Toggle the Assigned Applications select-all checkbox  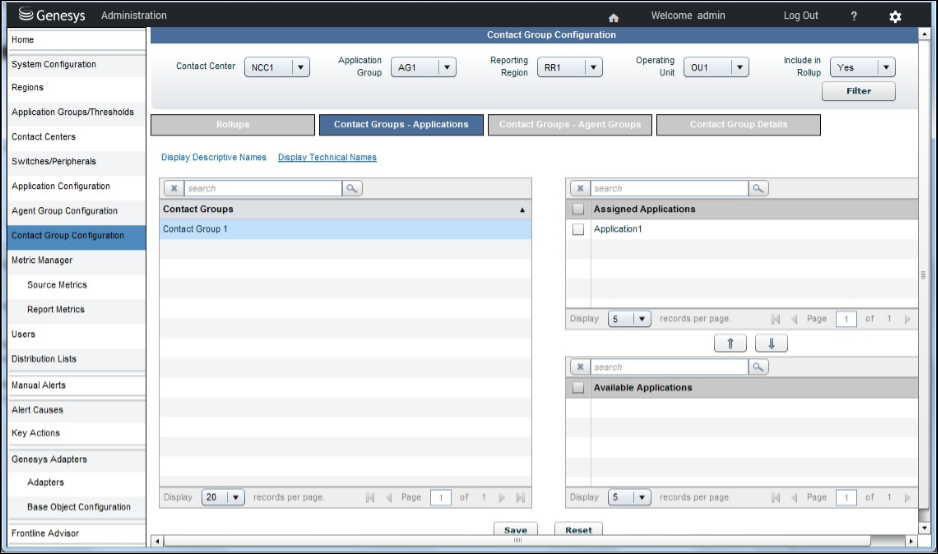[578, 209]
